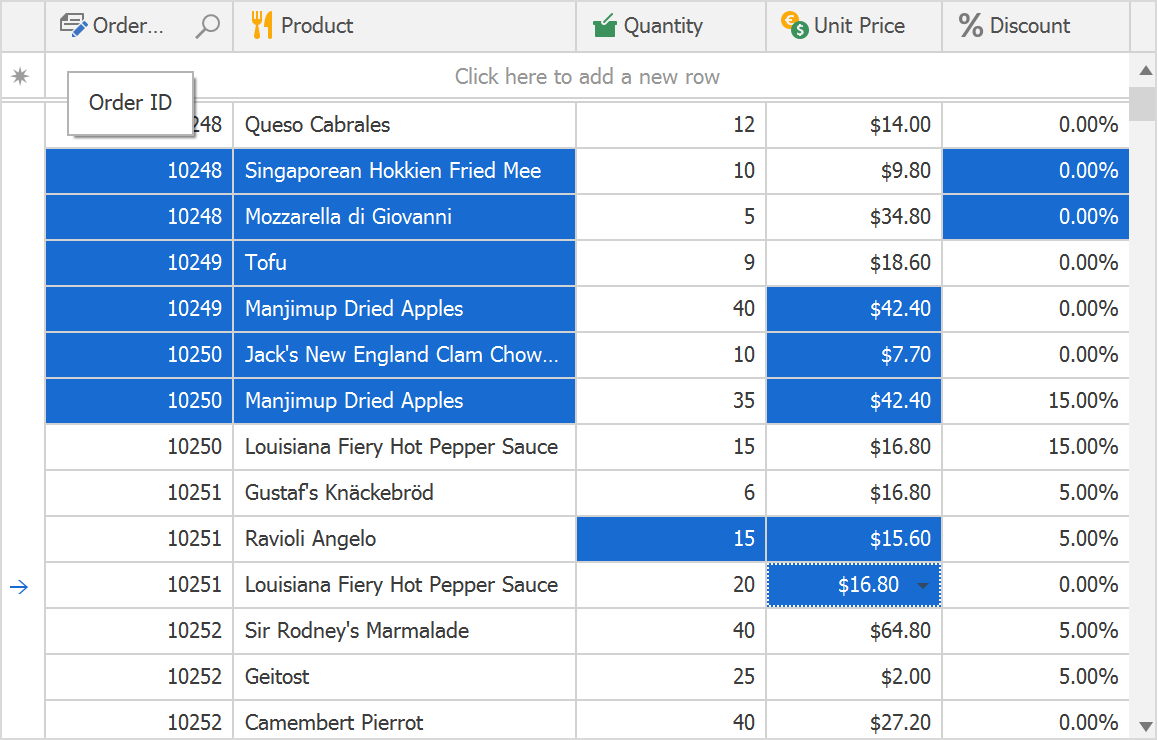
Task: Click the blue arrow current row indicator
Action: click(19, 587)
